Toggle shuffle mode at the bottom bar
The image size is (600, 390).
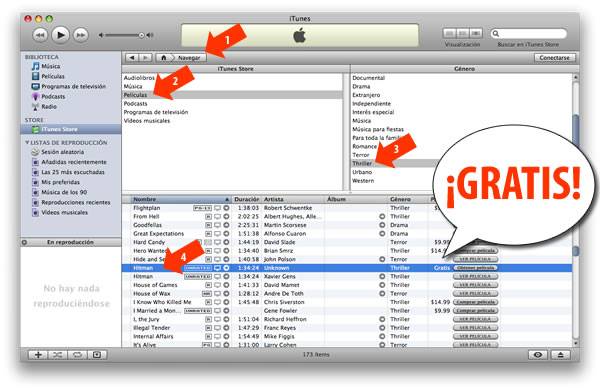58,355
